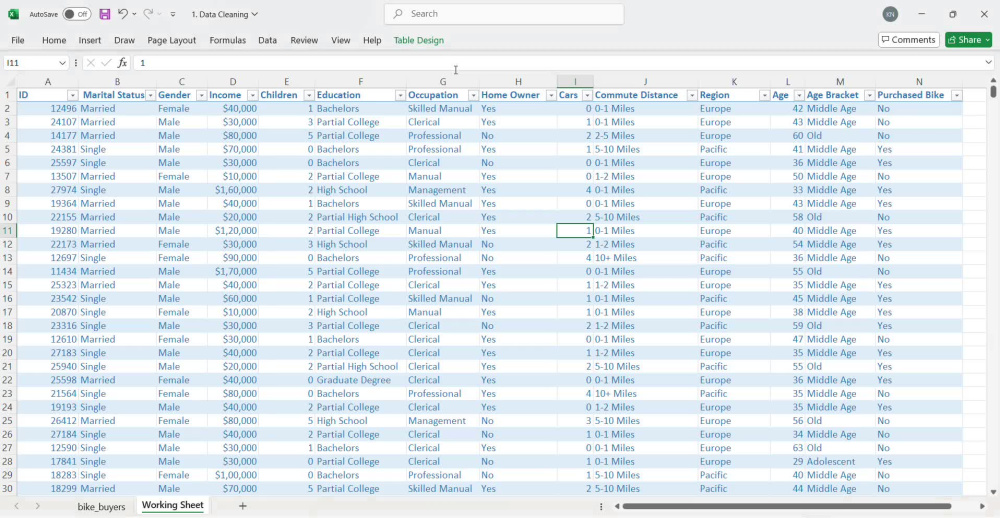
Task: Click the Search box
Action: point(504,13)
